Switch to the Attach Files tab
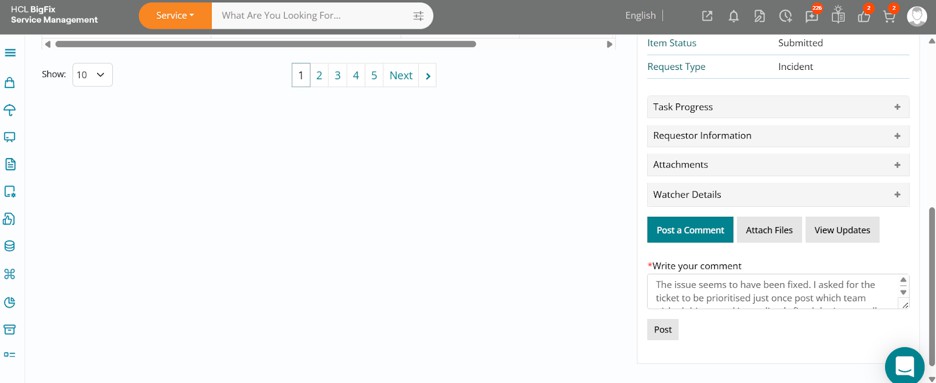 coord(769,230)
